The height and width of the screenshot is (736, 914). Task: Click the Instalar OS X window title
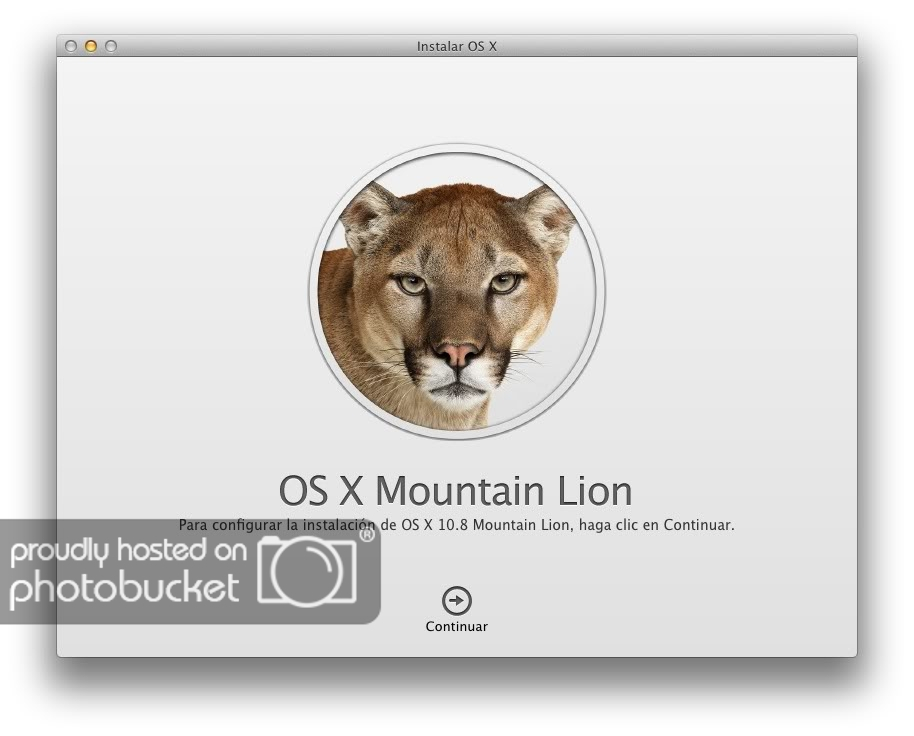pyautogui.click(x=456, y=46)
